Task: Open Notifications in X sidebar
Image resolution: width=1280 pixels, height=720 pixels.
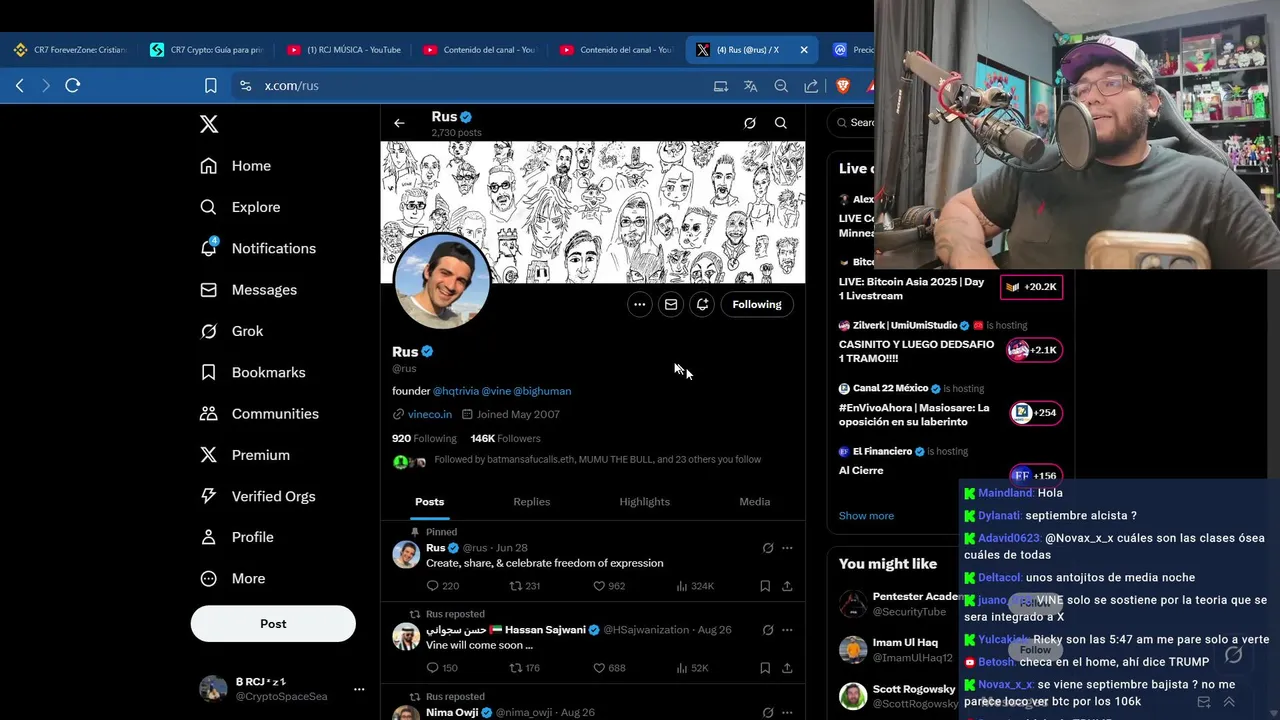Action: tap(258, 248)
